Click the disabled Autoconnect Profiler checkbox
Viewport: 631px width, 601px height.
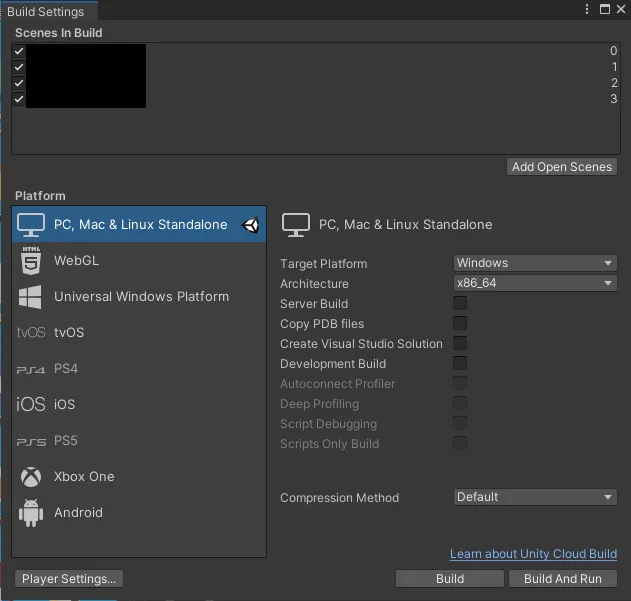460,383
